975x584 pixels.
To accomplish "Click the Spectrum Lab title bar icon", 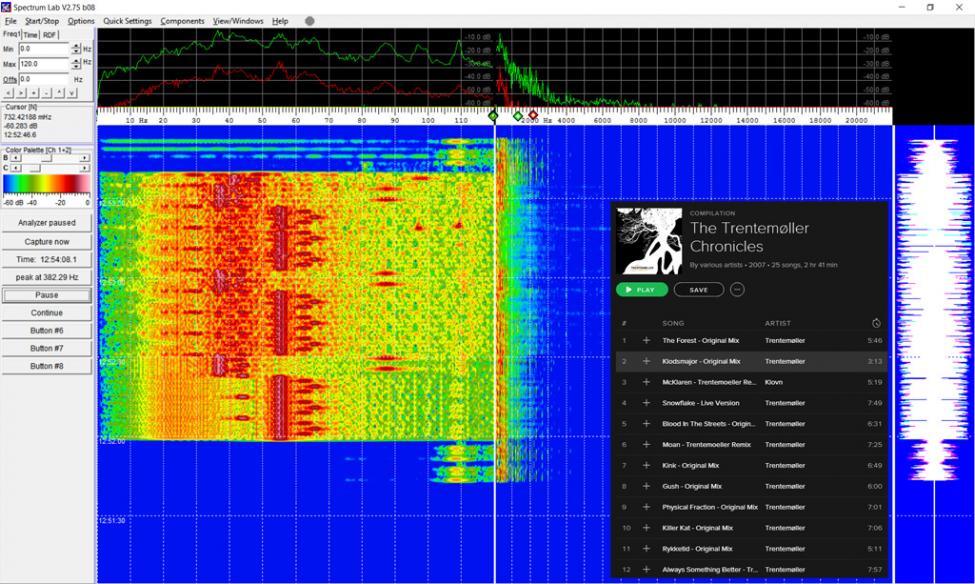I will [x=7, y=7].
